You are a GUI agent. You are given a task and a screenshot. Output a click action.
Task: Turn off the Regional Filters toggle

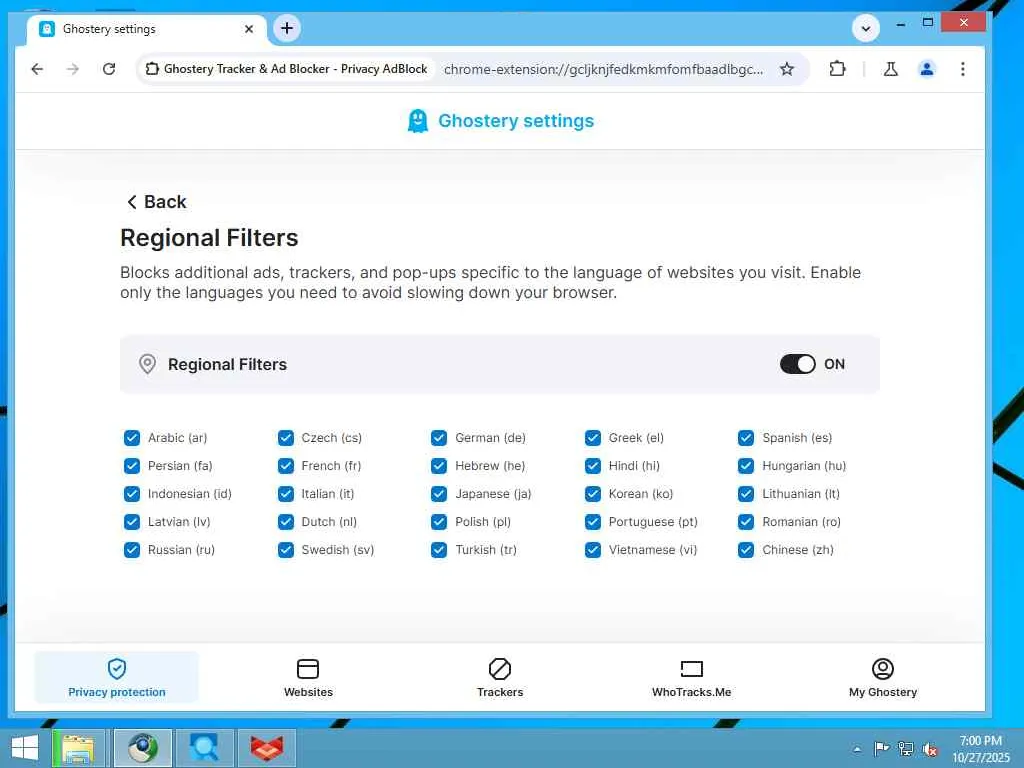point(797,364)
